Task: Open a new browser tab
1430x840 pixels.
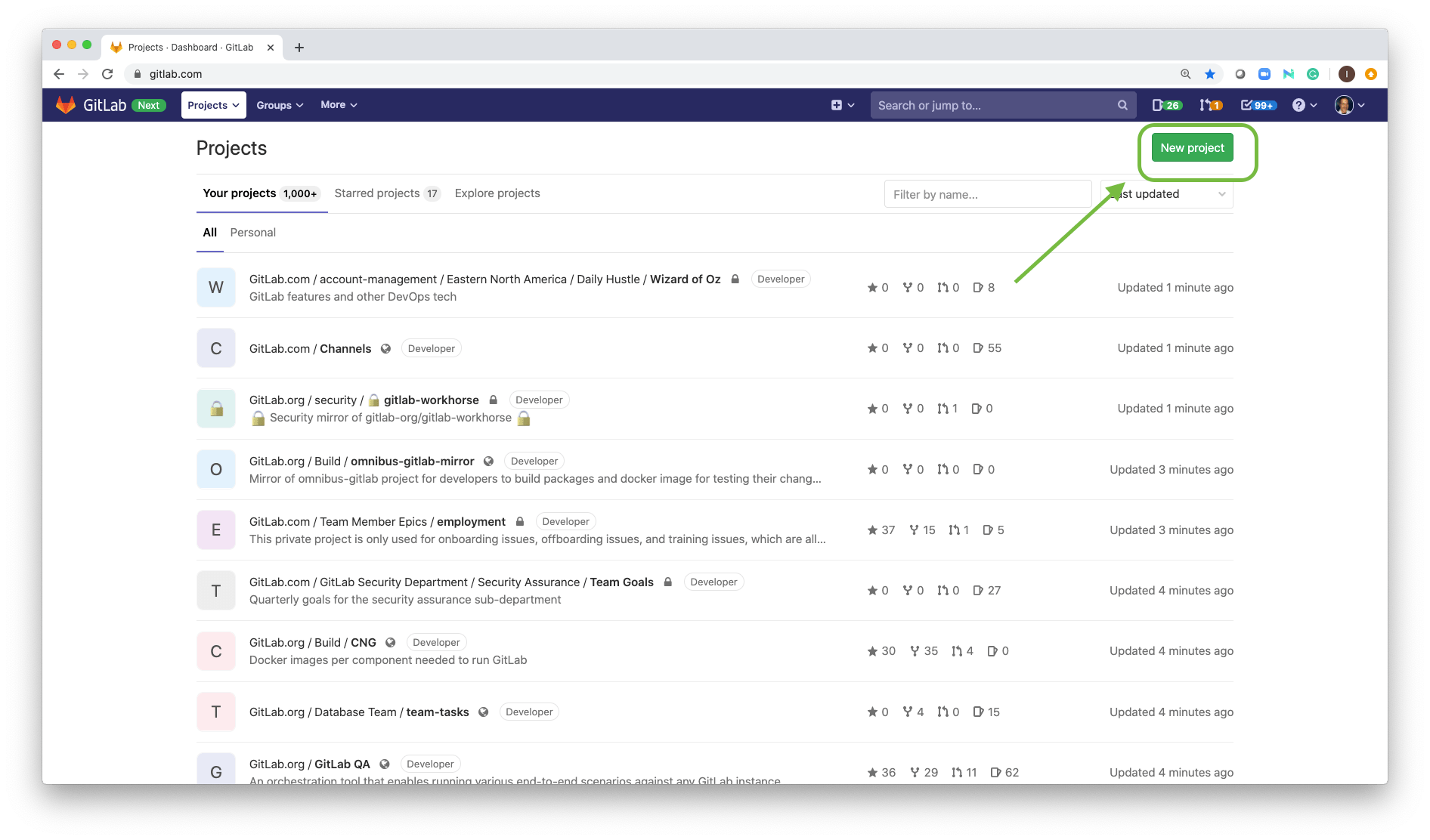Action: point(299,48)
